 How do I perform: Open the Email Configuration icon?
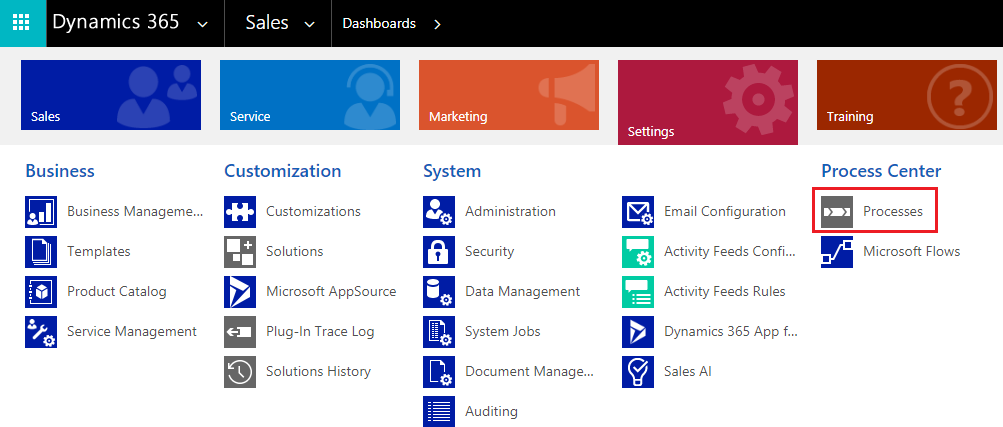[x=638, y=212]
